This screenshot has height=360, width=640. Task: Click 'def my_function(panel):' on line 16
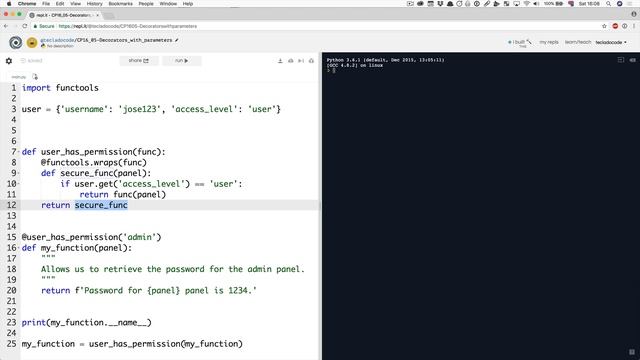77,248
